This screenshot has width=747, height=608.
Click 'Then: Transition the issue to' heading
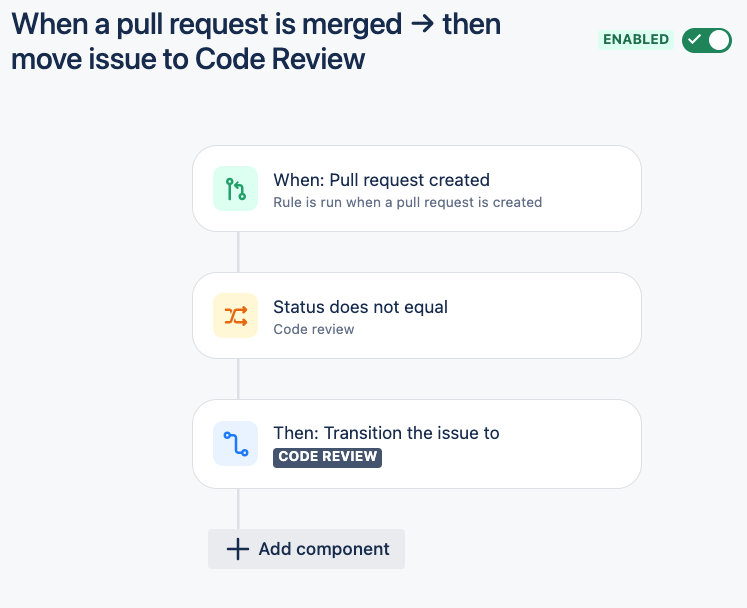tap(386, 433)
